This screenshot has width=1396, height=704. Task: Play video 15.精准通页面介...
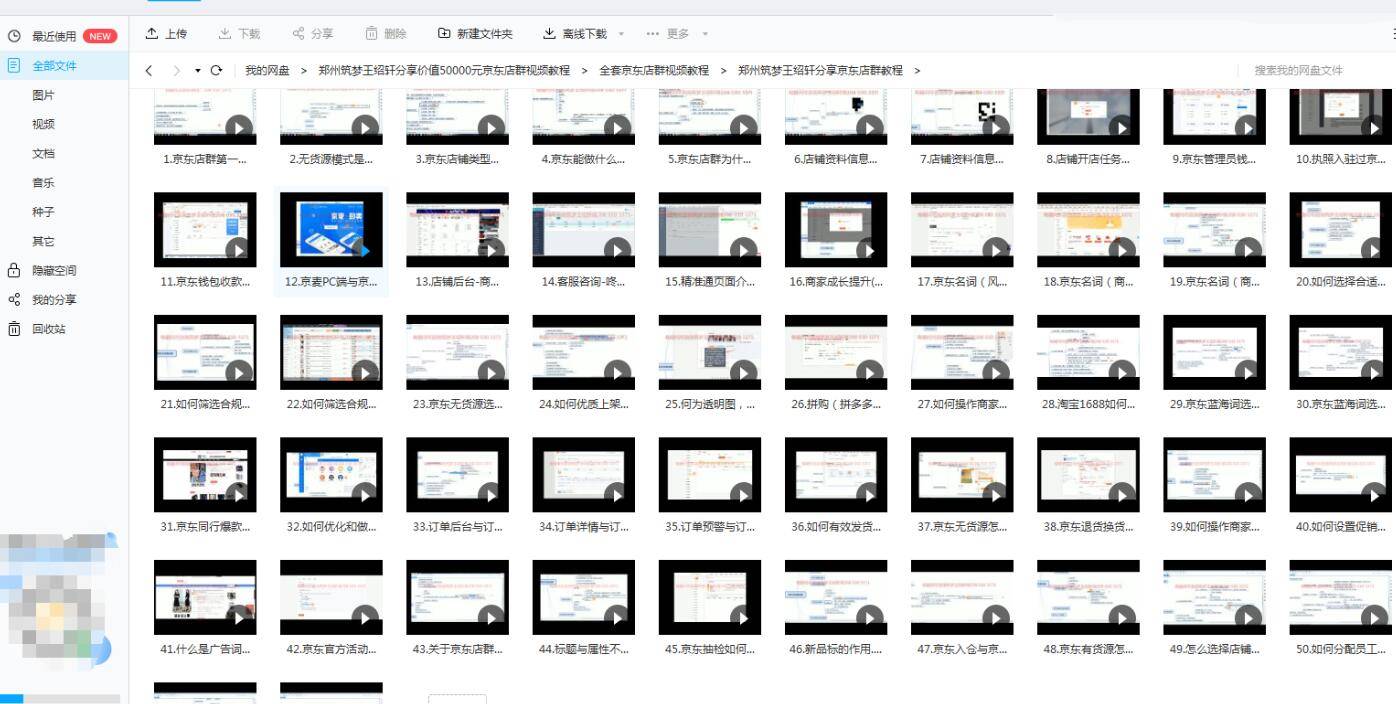click(743, 250)
